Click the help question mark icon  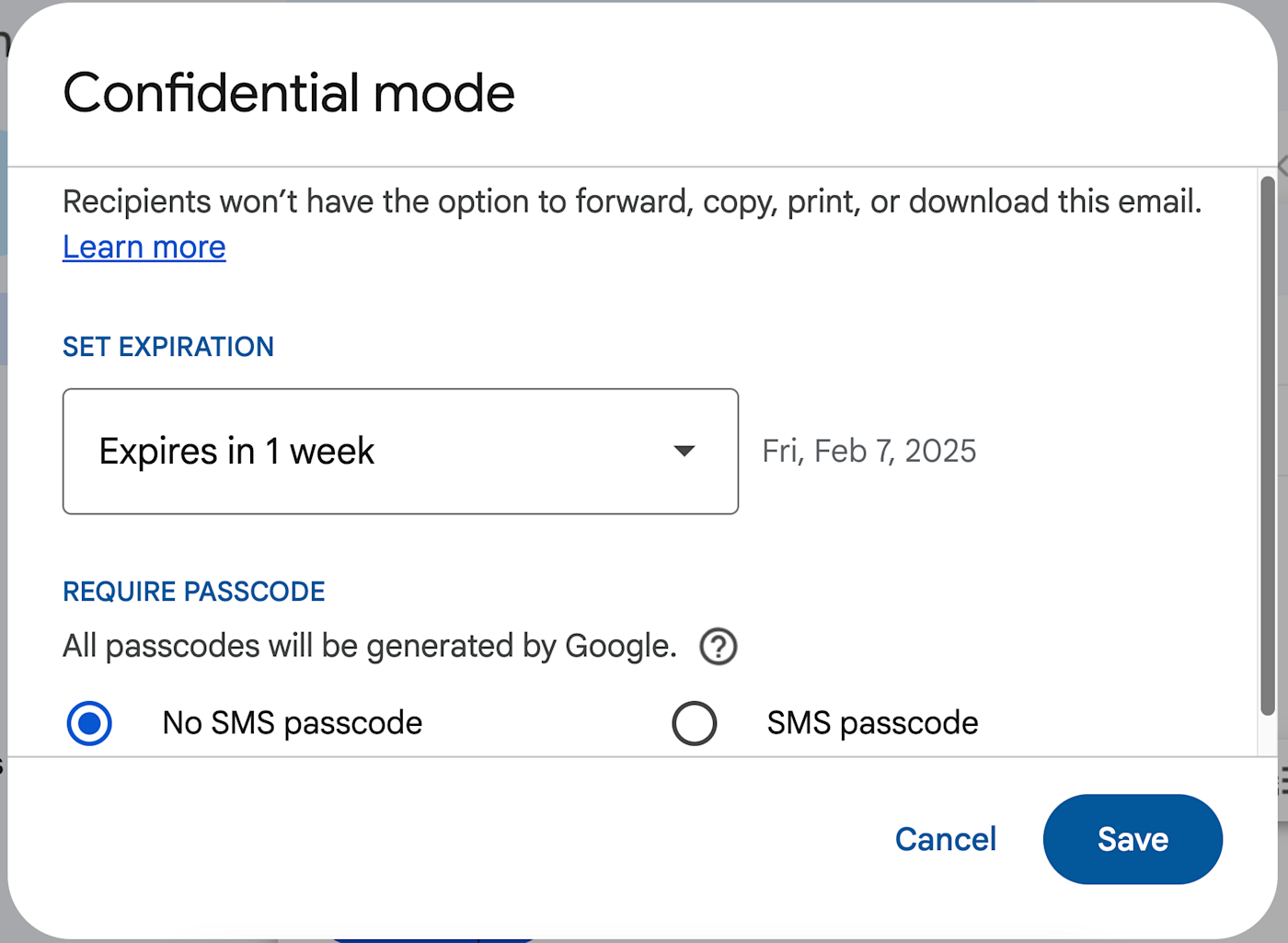[718, 647]
